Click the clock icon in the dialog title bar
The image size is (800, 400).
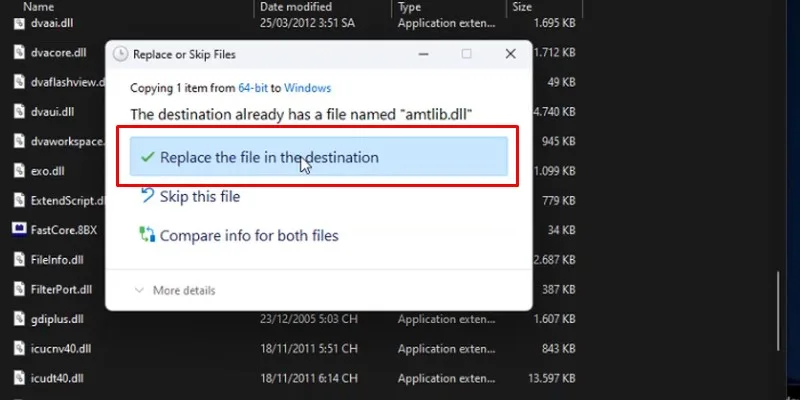(x=121, y=54)
